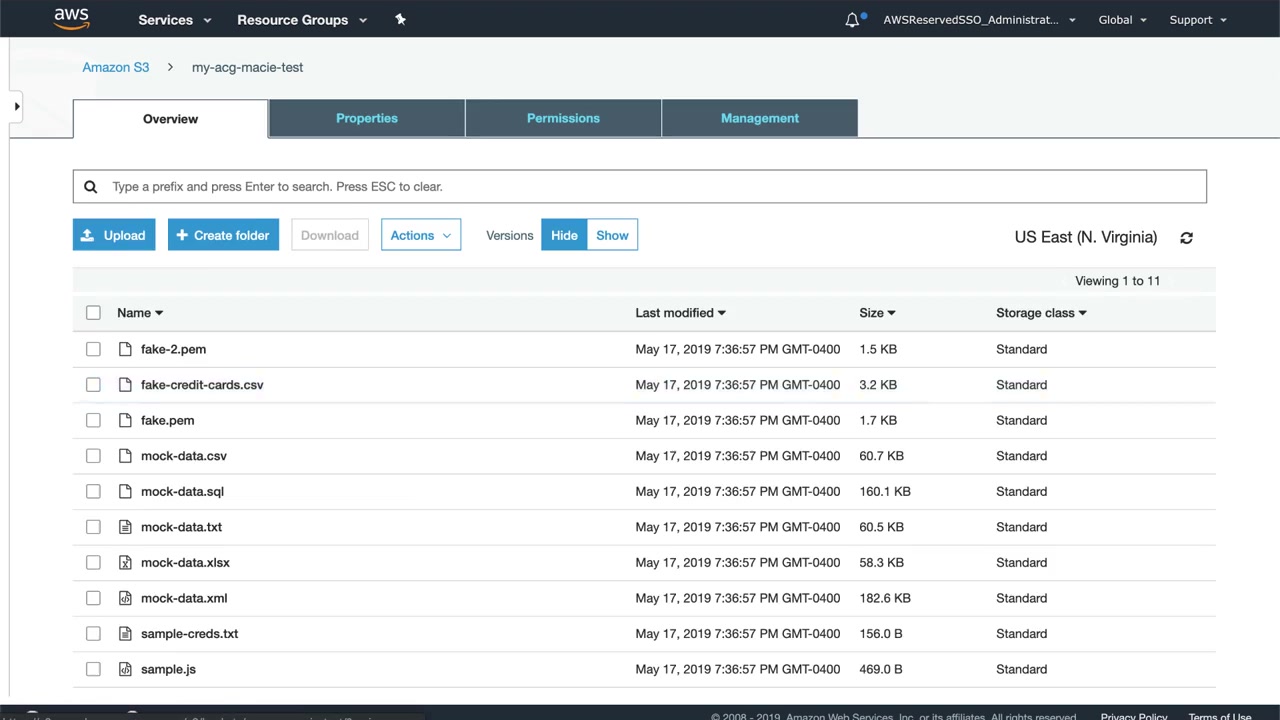Select the fake.pem checkbox
Image resolution: width=1280 pixels, height=720 pixels.
(x=93, y=420)
